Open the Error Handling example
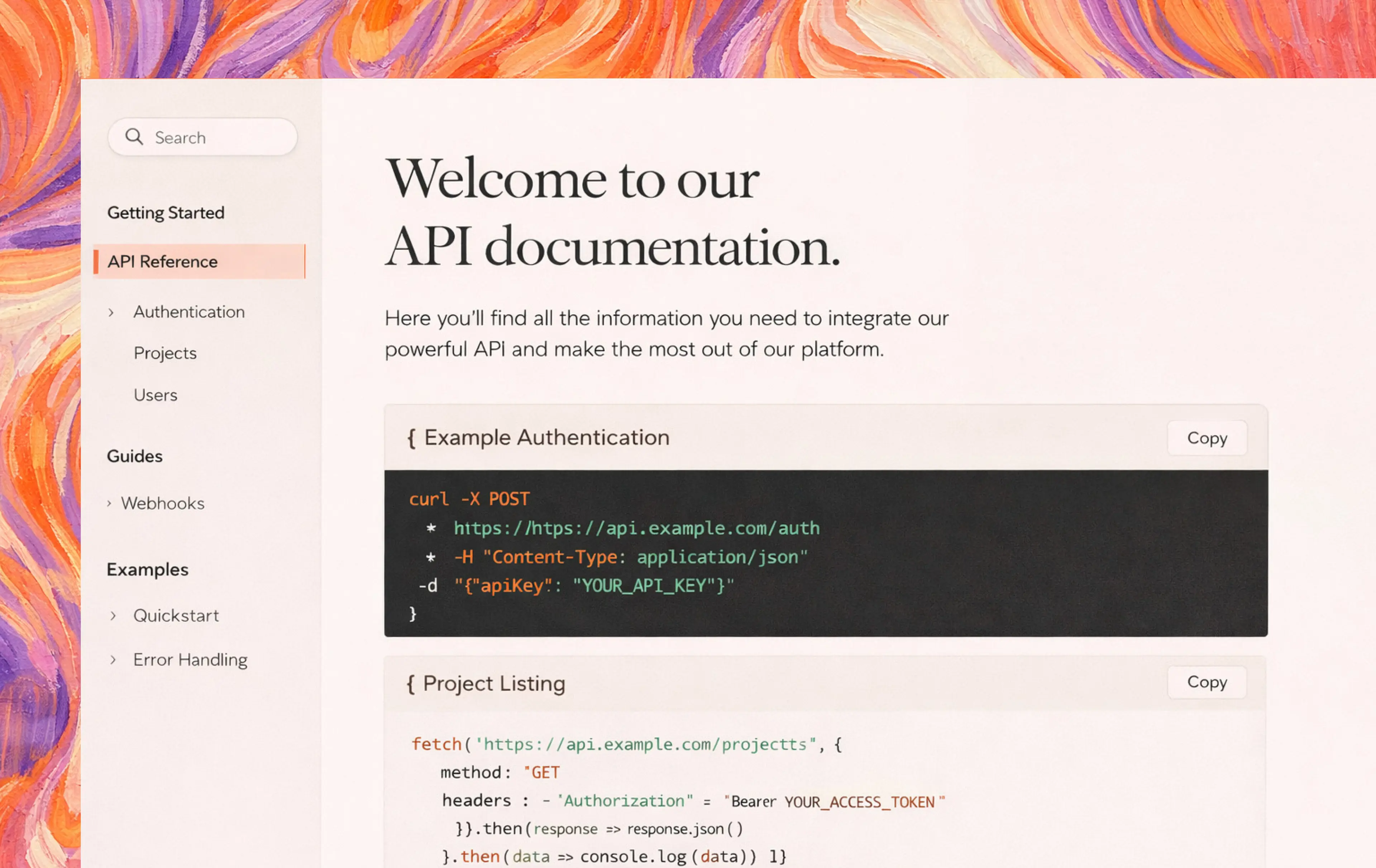This screenshot has width=1376, height=868. click(190, 660)
